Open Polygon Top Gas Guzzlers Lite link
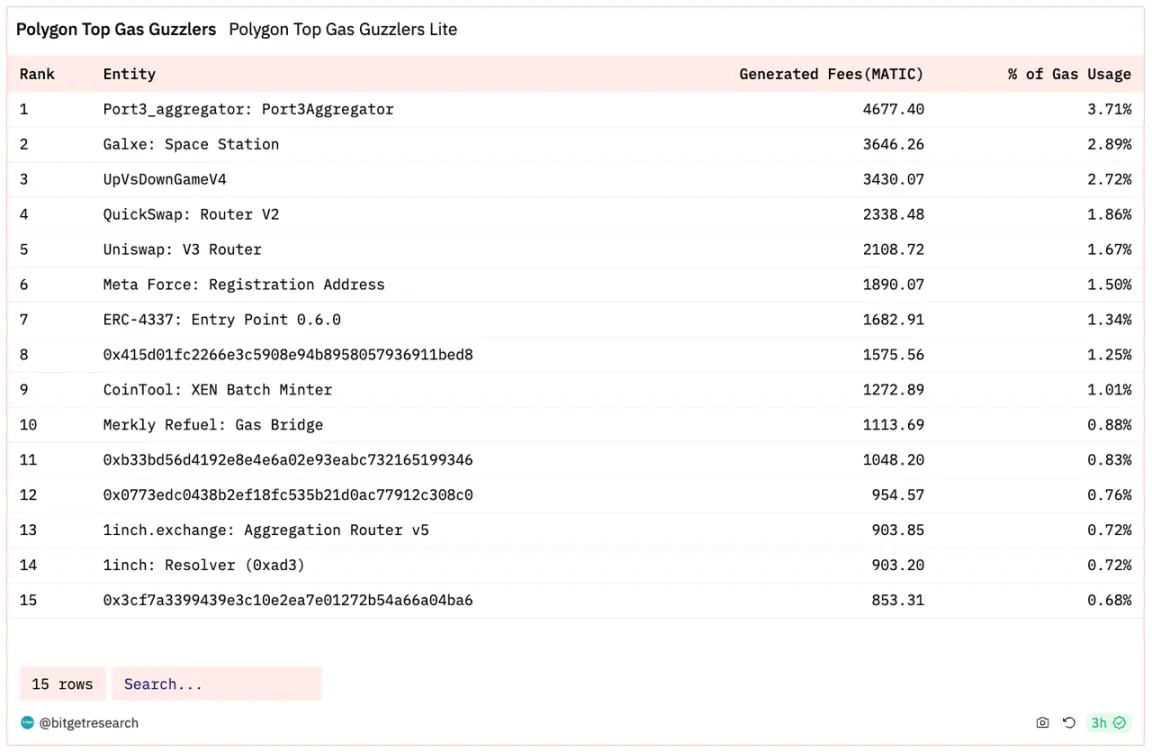The width and height of the screenshot is (1152, 752). [x=343, y=29]
